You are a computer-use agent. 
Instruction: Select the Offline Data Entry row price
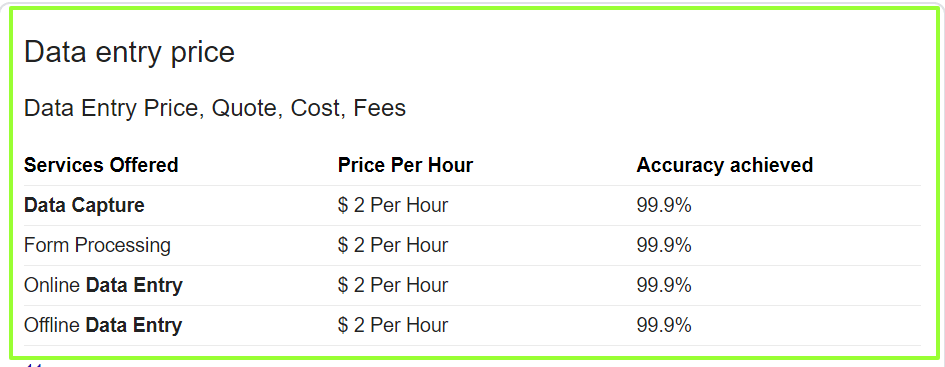coord(393,326)
